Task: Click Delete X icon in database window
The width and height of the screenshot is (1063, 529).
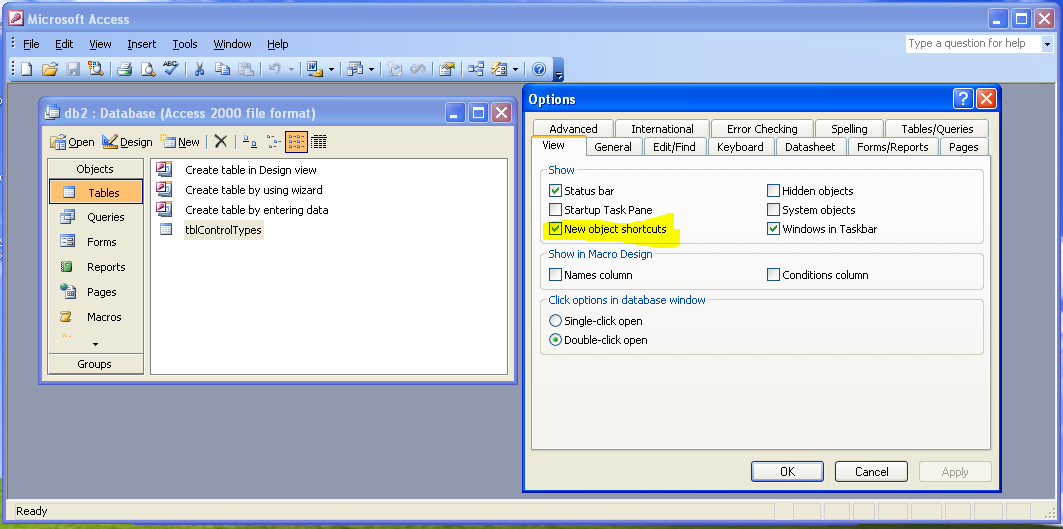Action: pyautogui.click(x=220, y=141)
